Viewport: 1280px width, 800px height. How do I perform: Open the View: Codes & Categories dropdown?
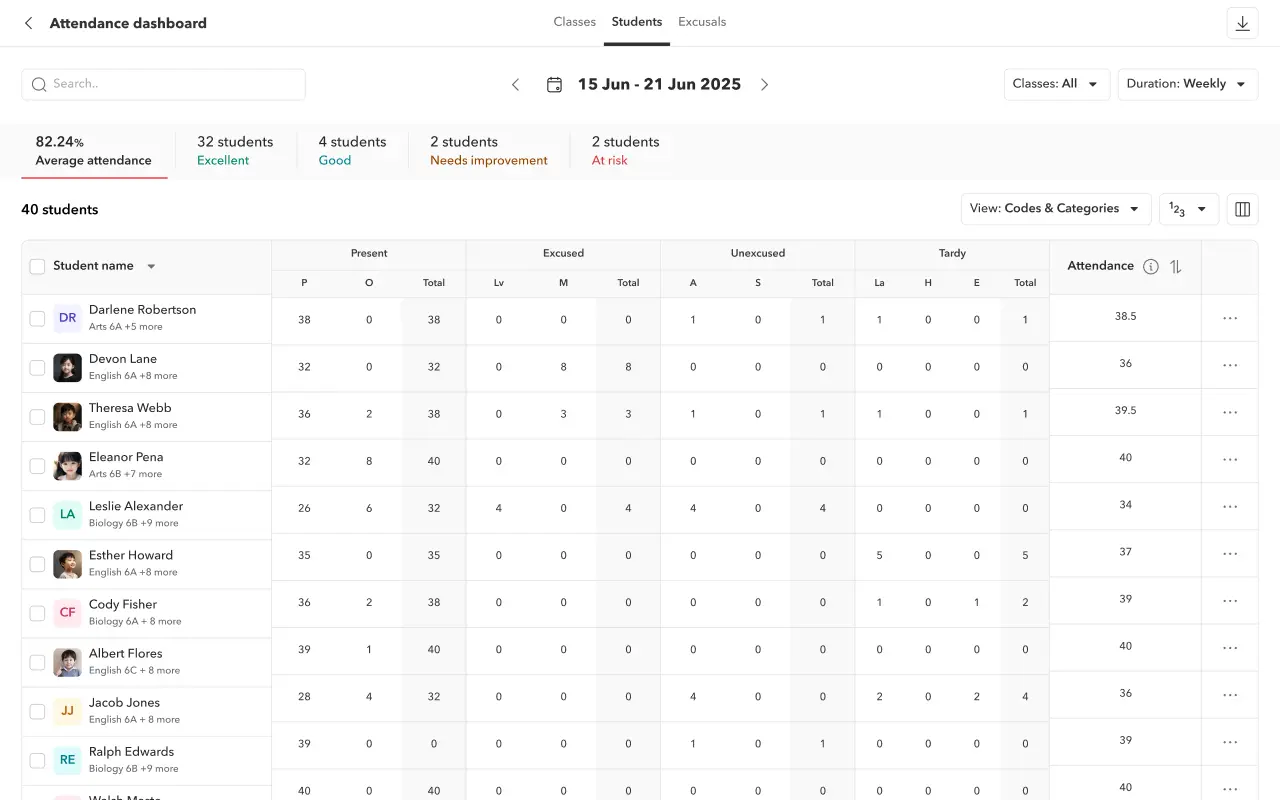[x=1055, y=209]
